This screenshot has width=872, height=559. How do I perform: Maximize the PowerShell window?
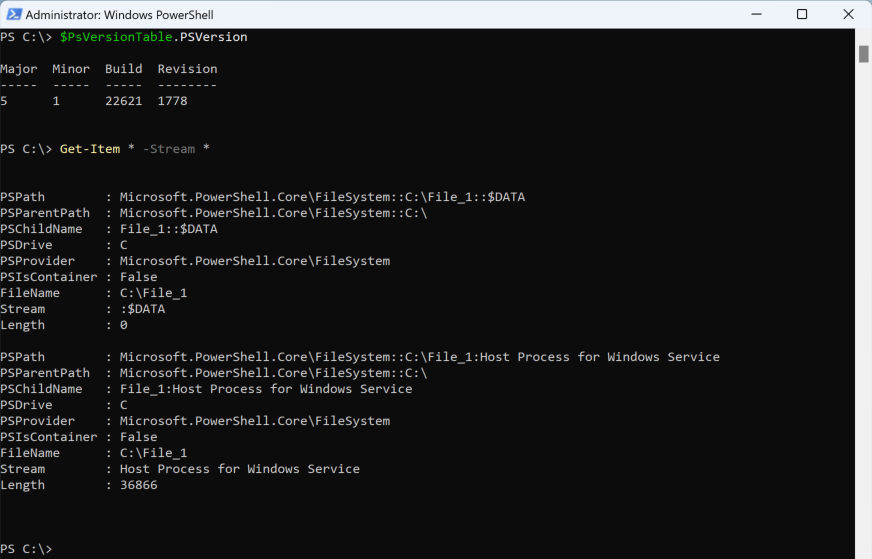coord(802,14)
